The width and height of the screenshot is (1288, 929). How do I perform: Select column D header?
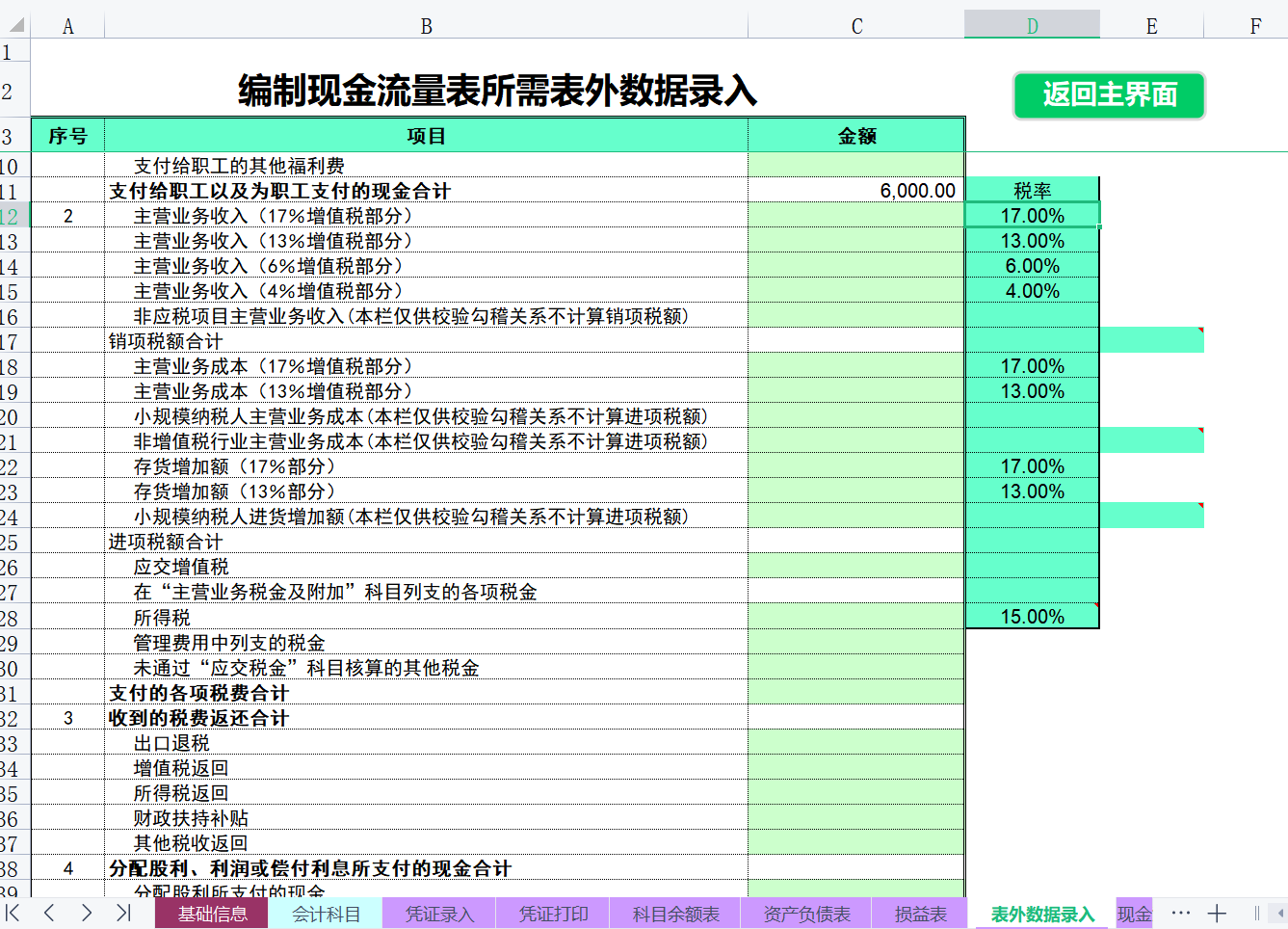click(x=1032, y=25)
